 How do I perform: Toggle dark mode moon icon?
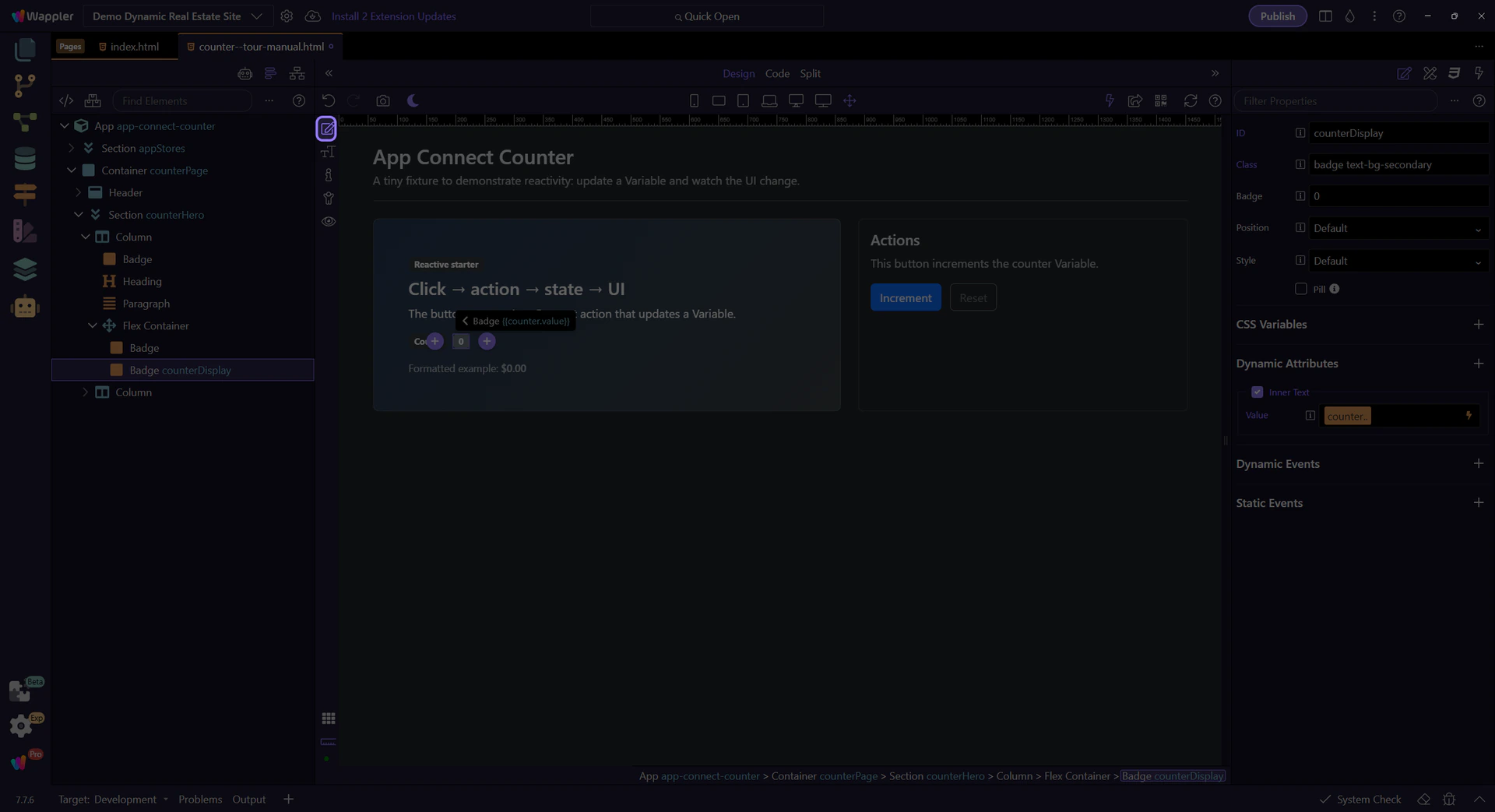[413, 101]
